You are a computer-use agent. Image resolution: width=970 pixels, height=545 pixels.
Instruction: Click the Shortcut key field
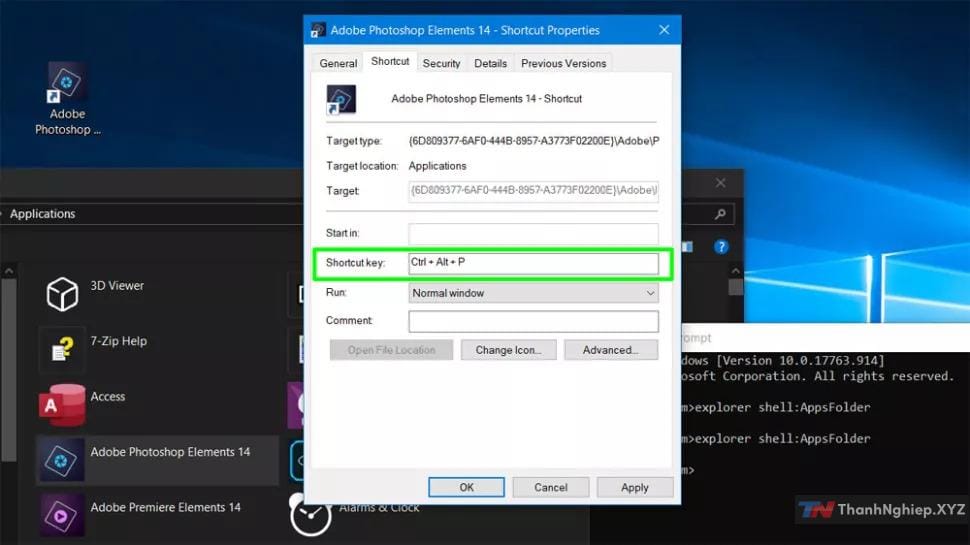click(x=533, y=263)
